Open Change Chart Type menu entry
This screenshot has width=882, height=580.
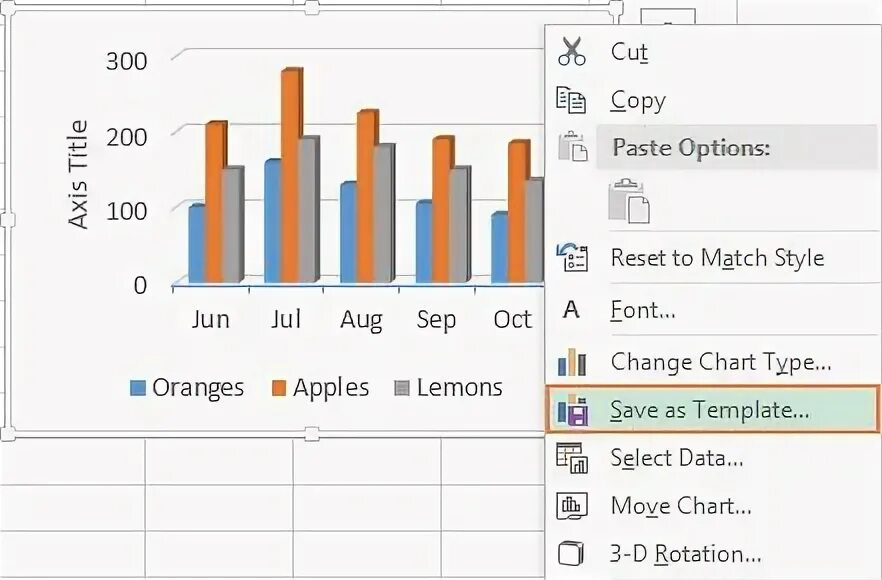click(x=712, y=362)
